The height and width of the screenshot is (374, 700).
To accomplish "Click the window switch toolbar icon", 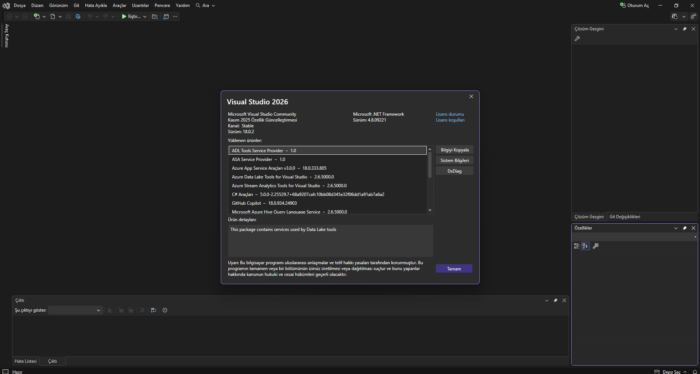I will click(166, 17).
